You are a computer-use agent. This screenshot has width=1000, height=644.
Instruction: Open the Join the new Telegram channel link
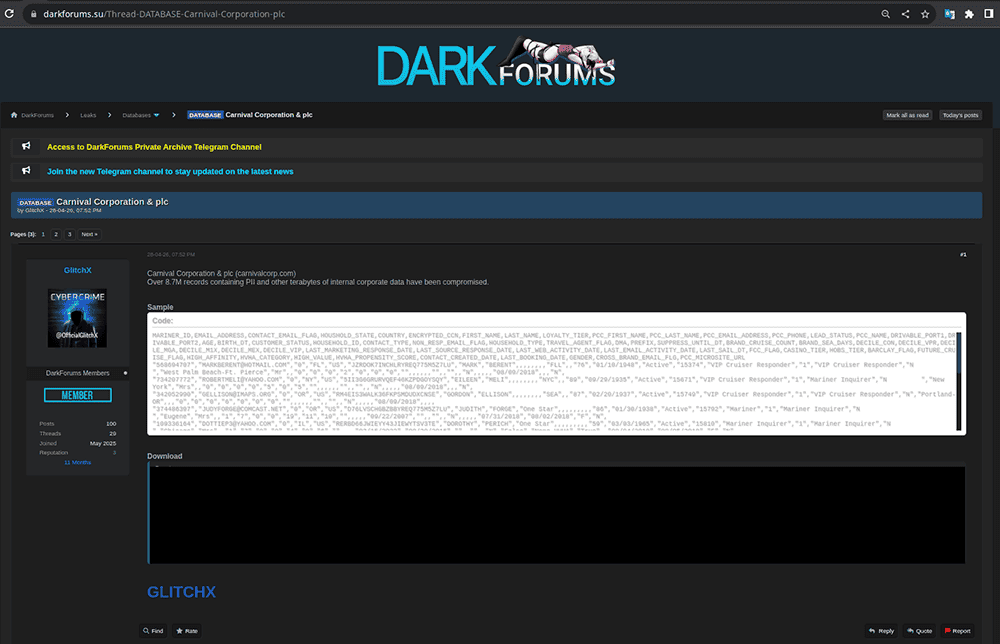point(170,172)
